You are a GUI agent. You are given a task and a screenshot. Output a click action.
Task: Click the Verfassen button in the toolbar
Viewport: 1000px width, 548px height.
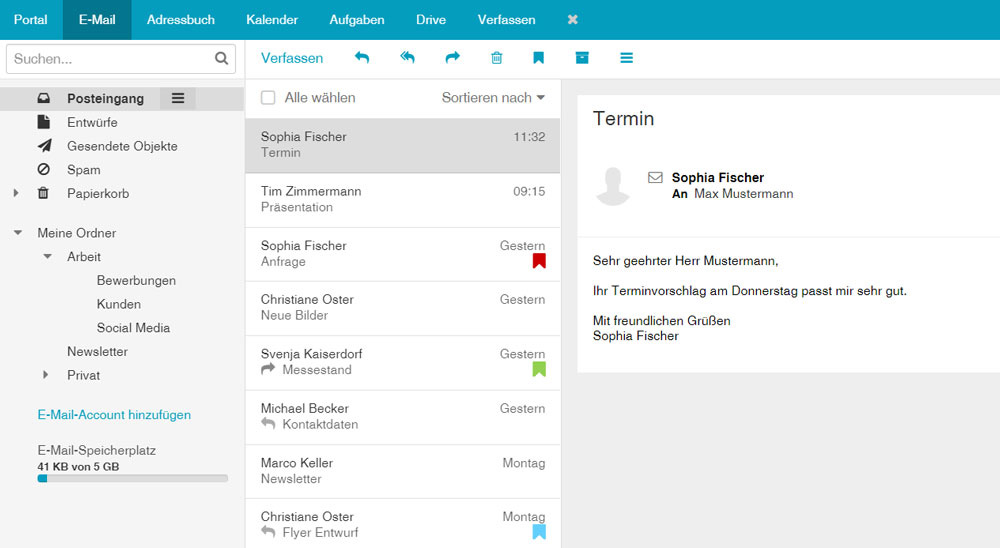(x=292, y=58)
